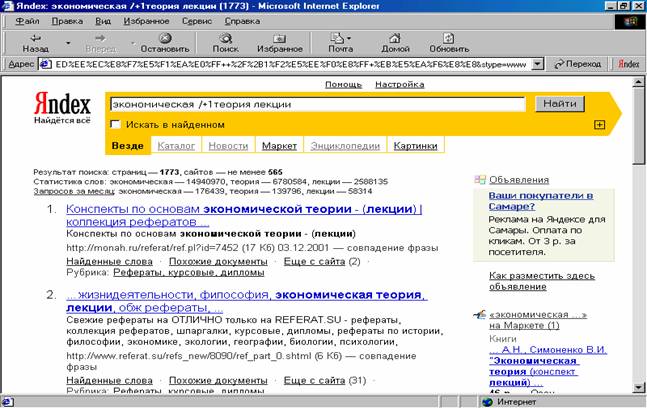Open the second result about экономическая теория, лекции
The height and width of the screenshot is (408, 647).
click(246, 301)
